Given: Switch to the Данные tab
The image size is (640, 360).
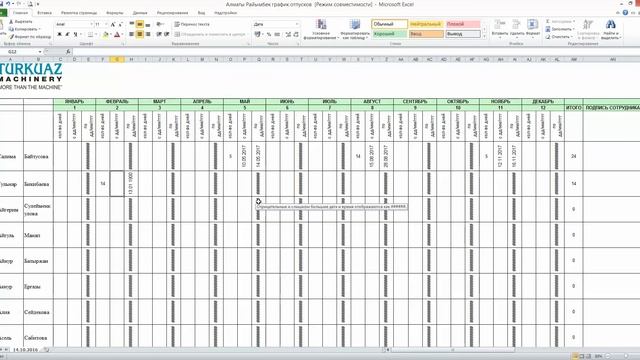Looking at the screenshot, I should pos(140,13).
